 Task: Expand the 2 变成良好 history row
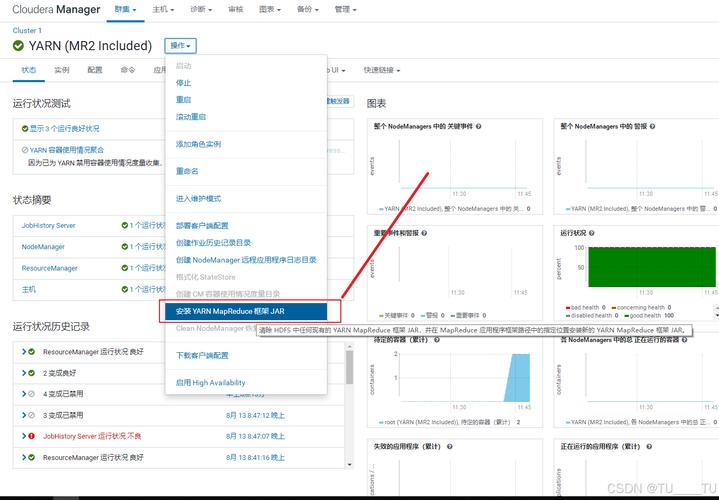(24, 373)
